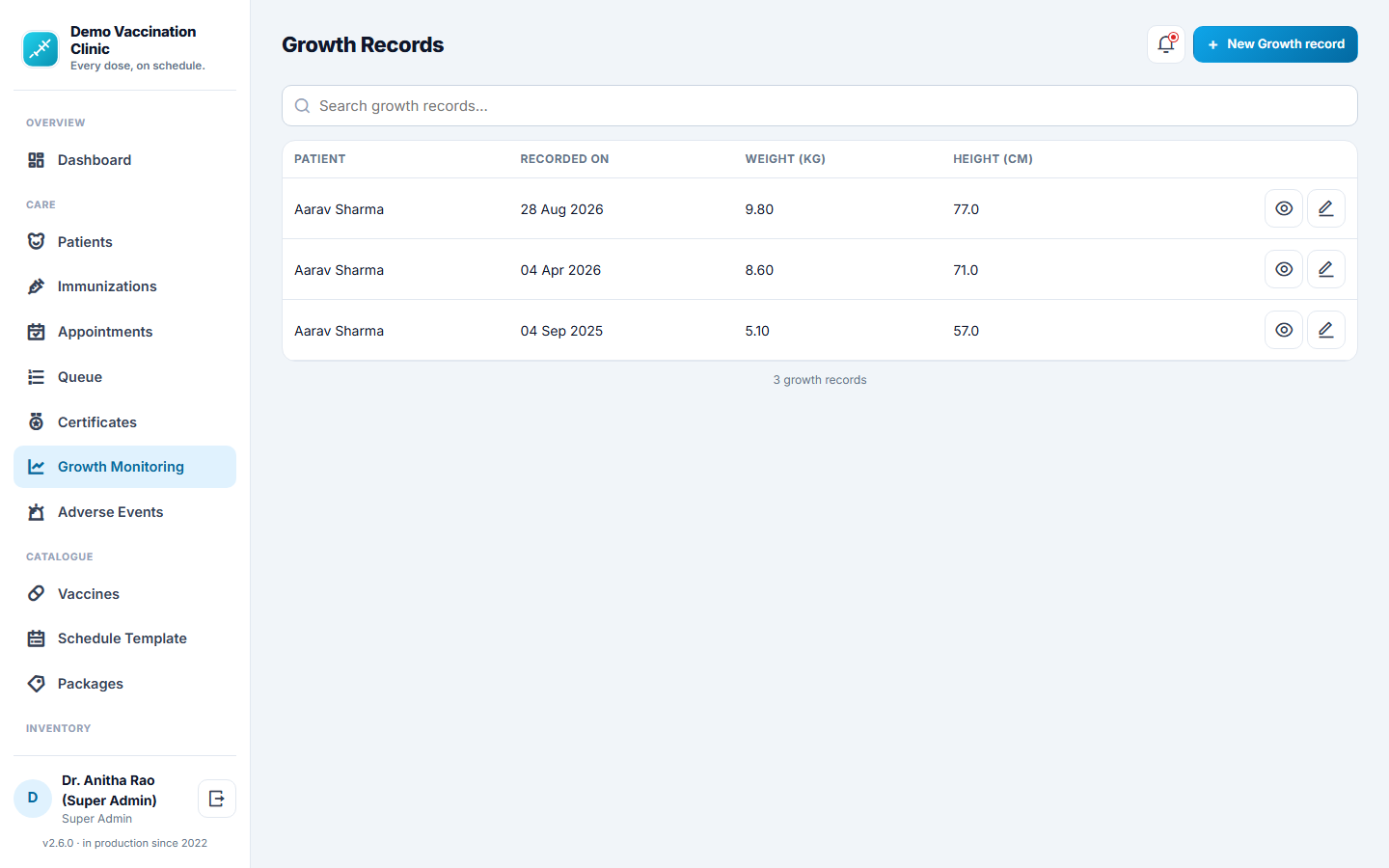Click the weight value 8.60
Screen dimensions: 1389x868
point(759,270)
